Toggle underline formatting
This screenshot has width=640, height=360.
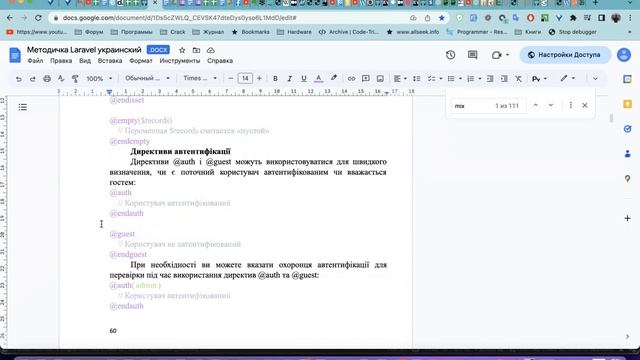point(304,78)
